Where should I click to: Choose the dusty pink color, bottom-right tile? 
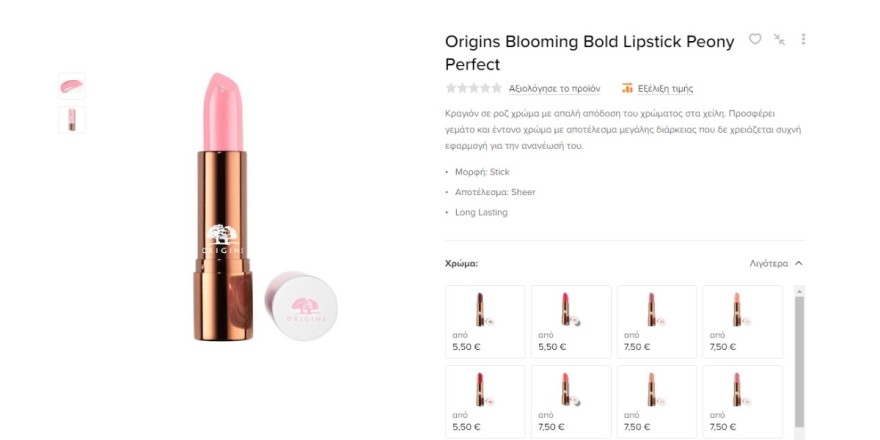point(742,401)
